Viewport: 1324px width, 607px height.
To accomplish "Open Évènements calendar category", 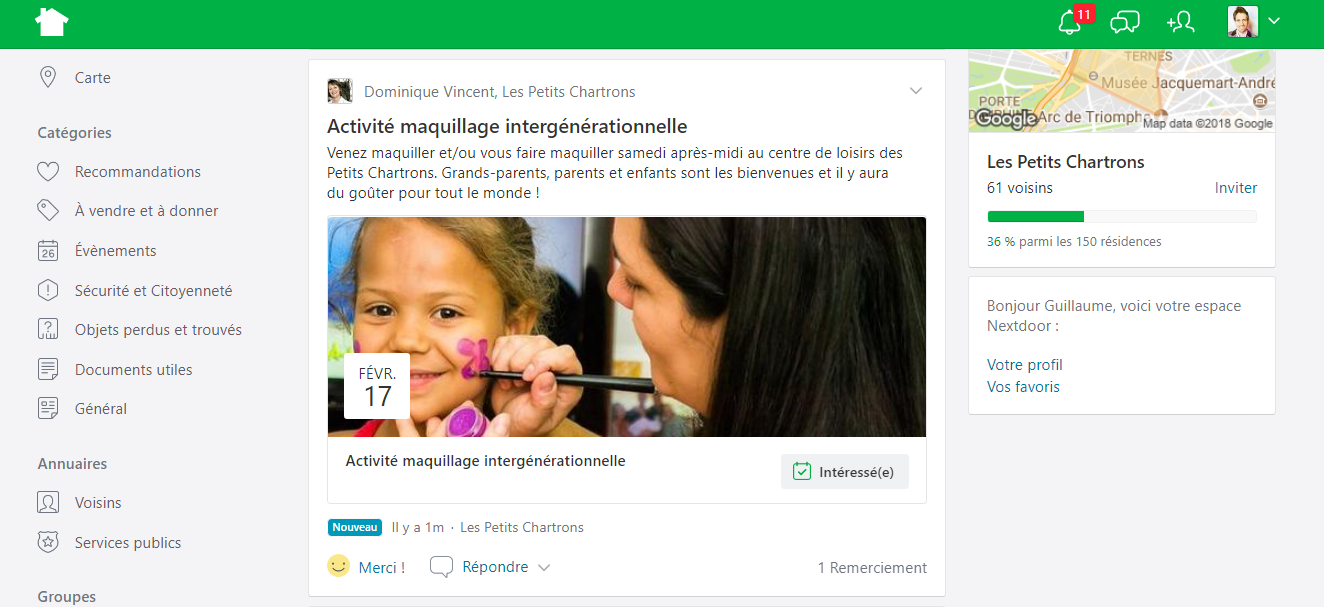I will click(x=97, y=251).
